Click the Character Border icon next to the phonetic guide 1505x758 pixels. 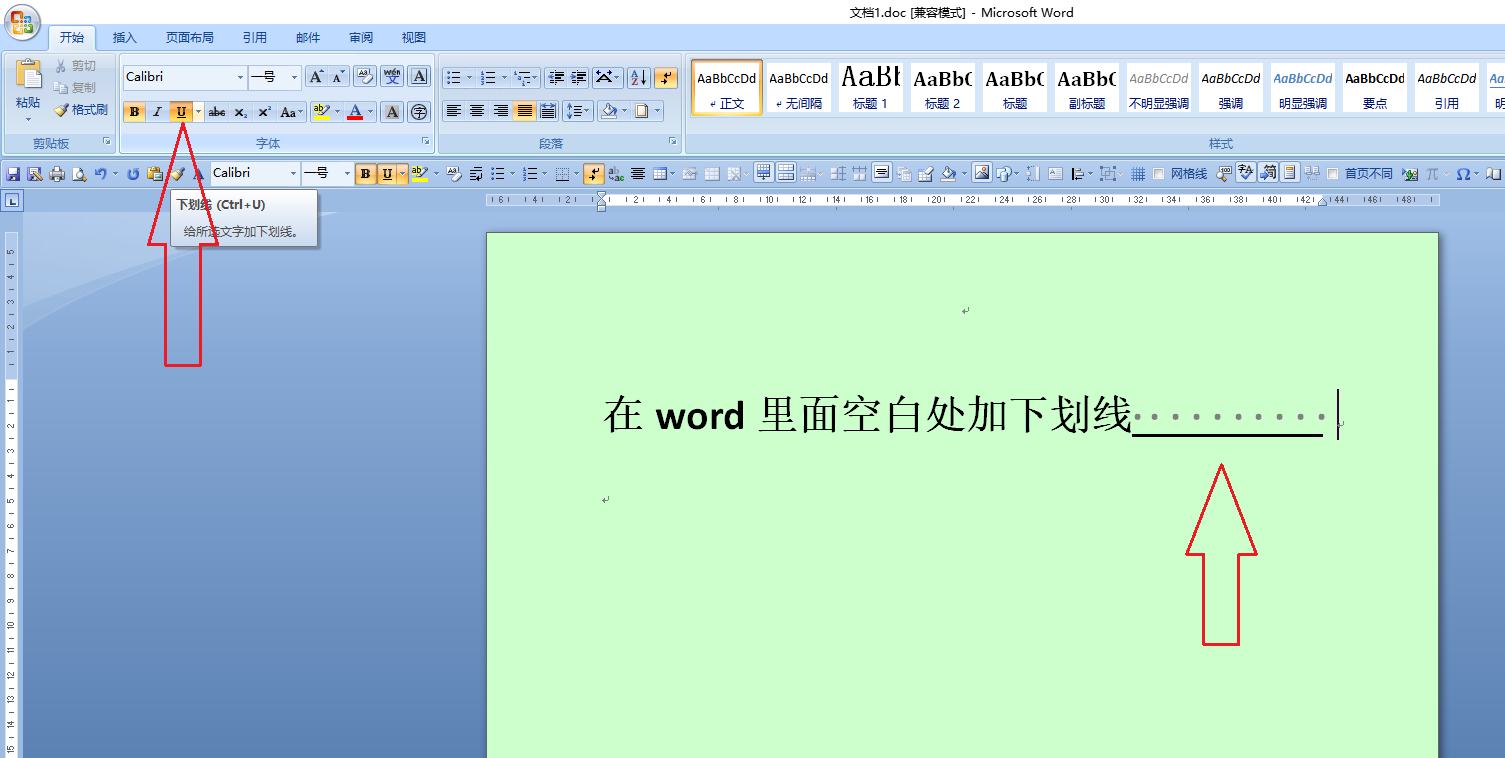[x=419, y=77]
